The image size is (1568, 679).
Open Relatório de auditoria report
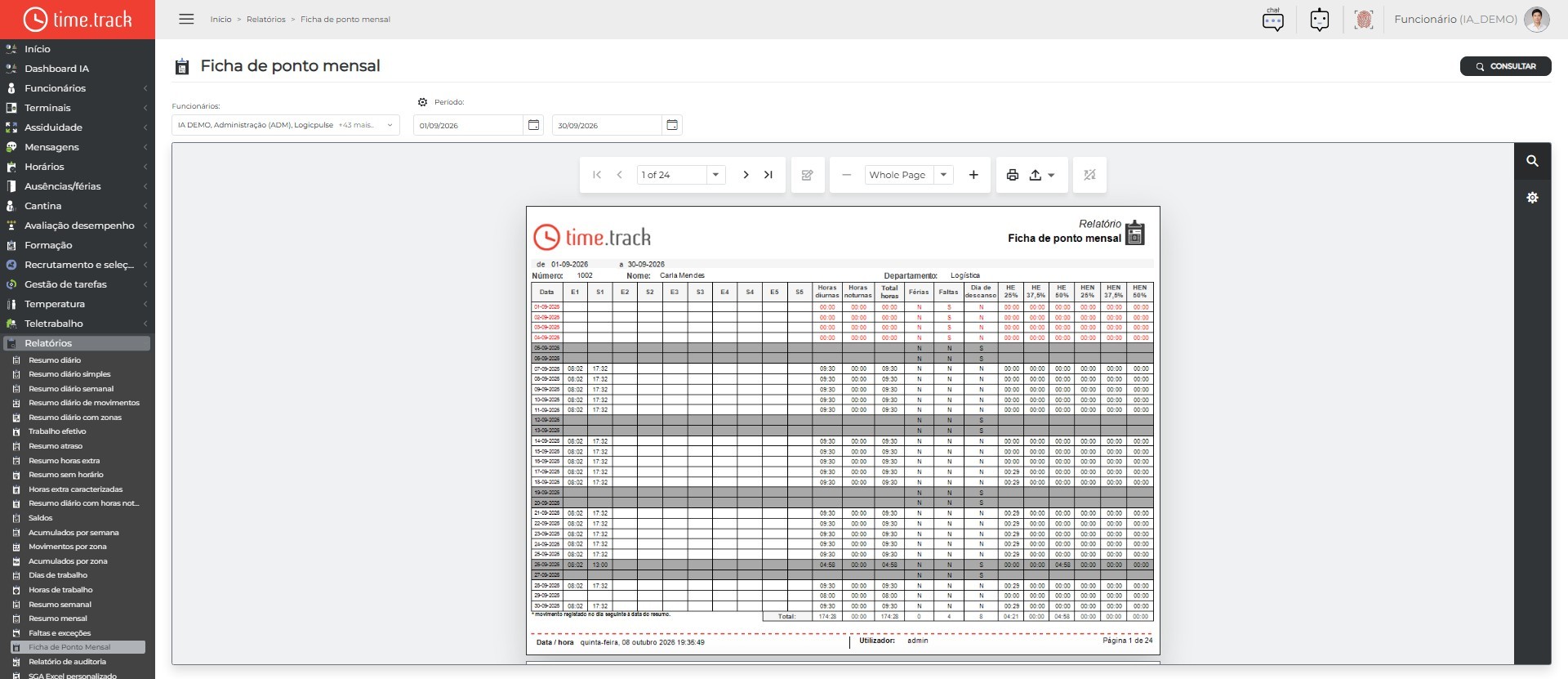[67, 662]
